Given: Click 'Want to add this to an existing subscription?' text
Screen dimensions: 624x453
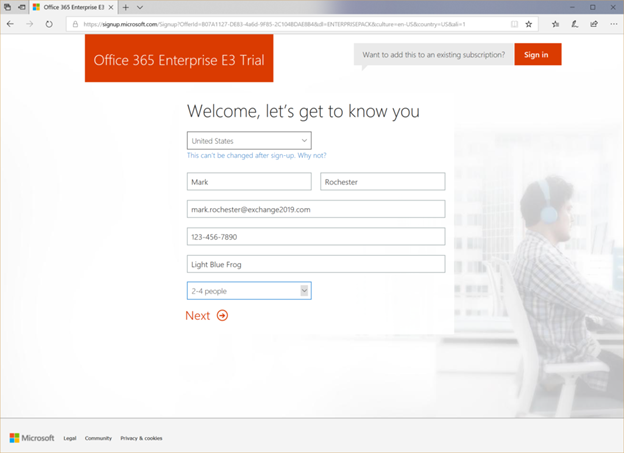Looking at the screenshot, I should (434, 55).
